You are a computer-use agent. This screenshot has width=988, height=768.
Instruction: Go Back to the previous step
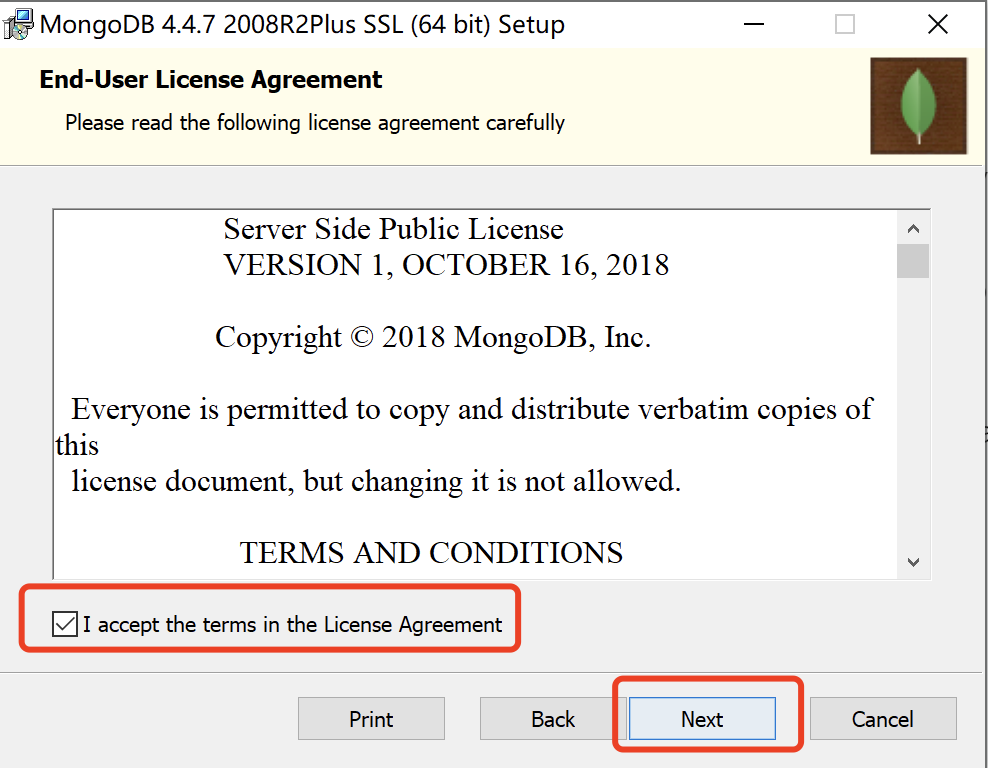(x=553, y=718)
